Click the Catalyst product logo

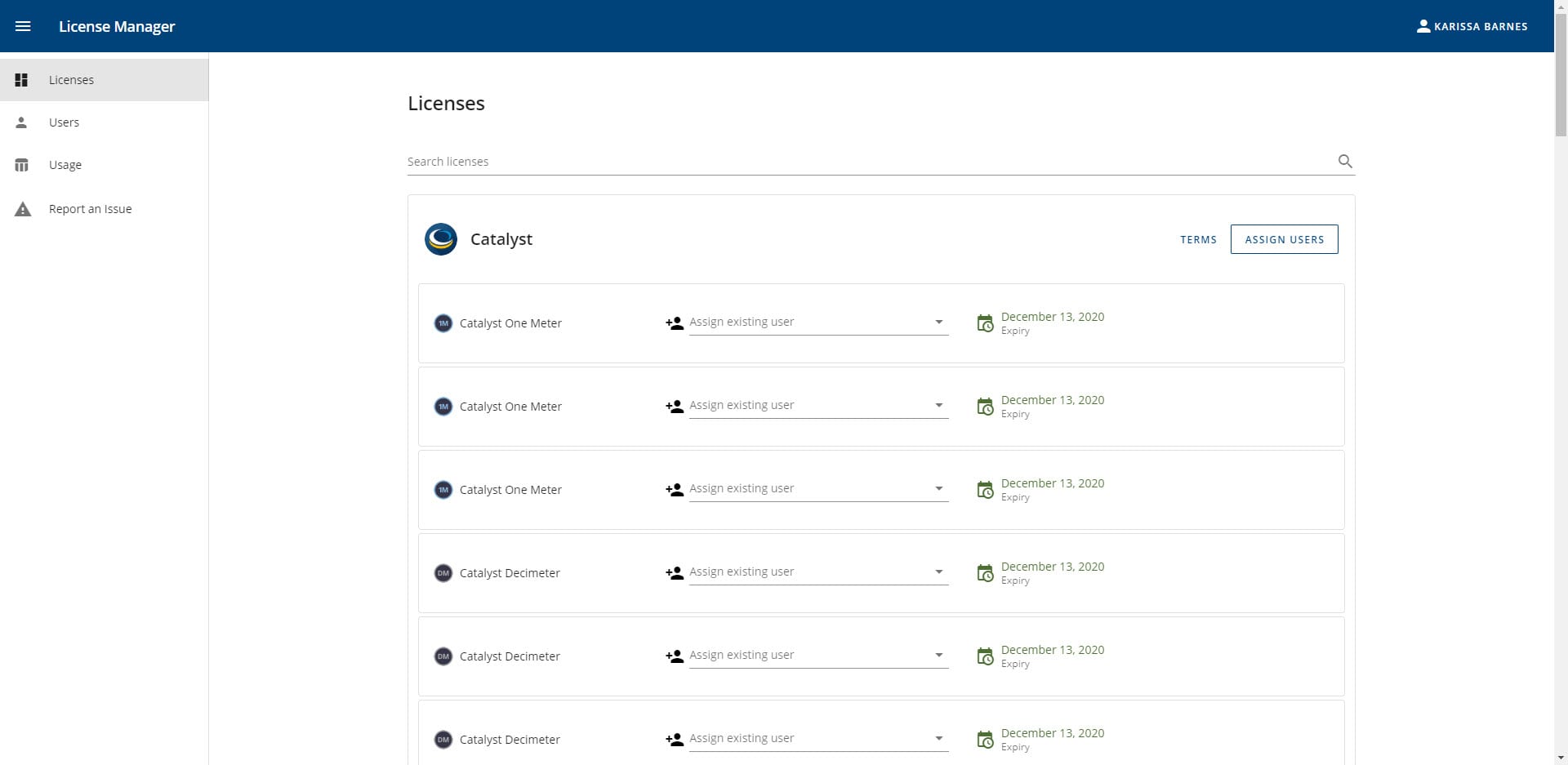[x=441, y=239]
